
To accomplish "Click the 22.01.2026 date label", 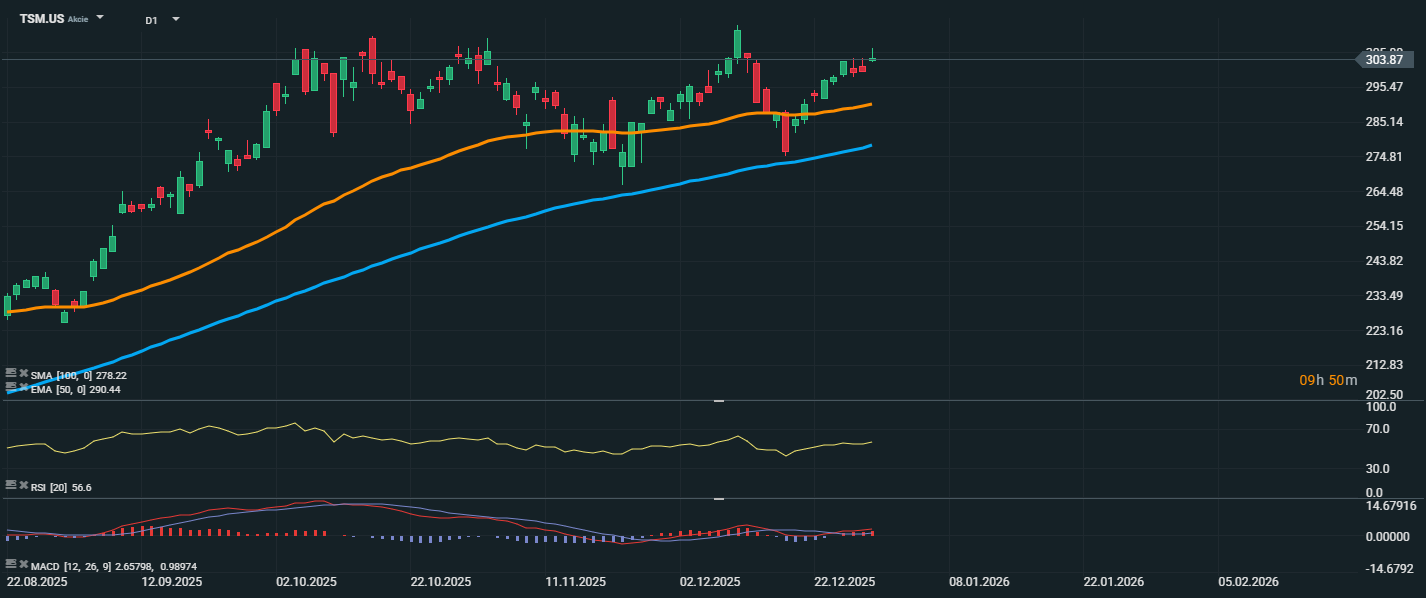I will pyautogui.click(x=1114, y=581).
